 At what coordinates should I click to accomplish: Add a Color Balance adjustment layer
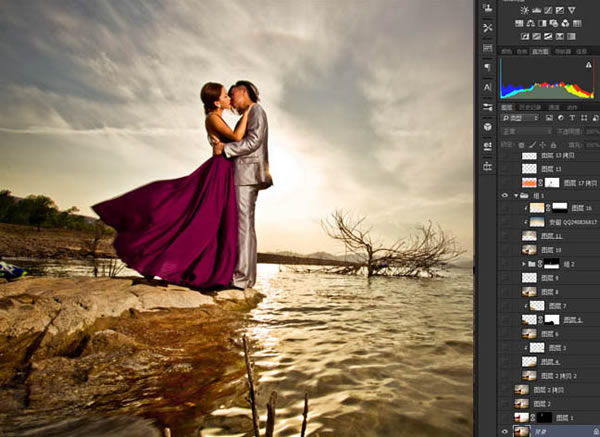531,23
